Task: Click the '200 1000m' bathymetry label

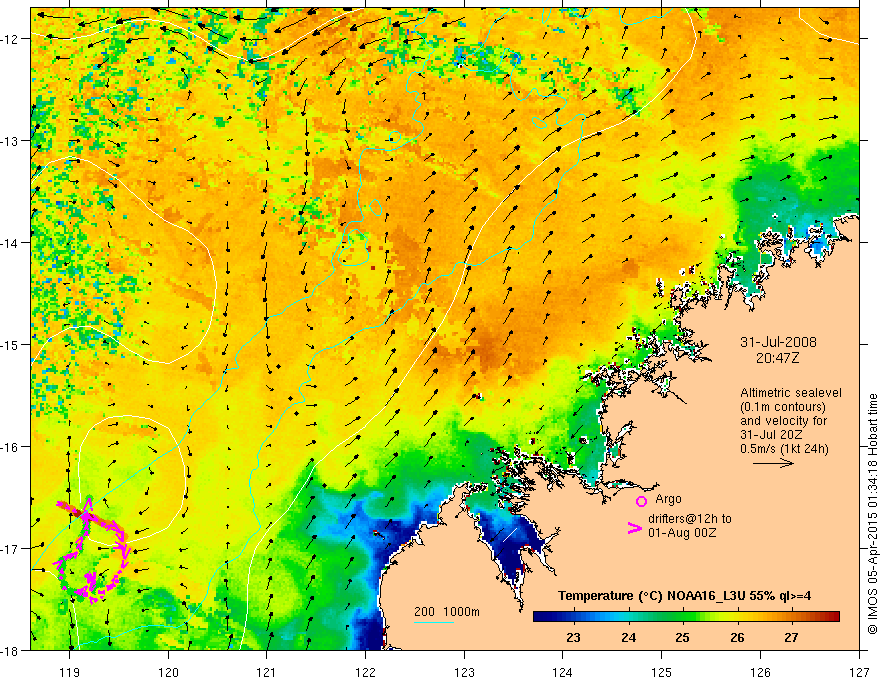Action: pyautogui.click(x=447, y=612)
